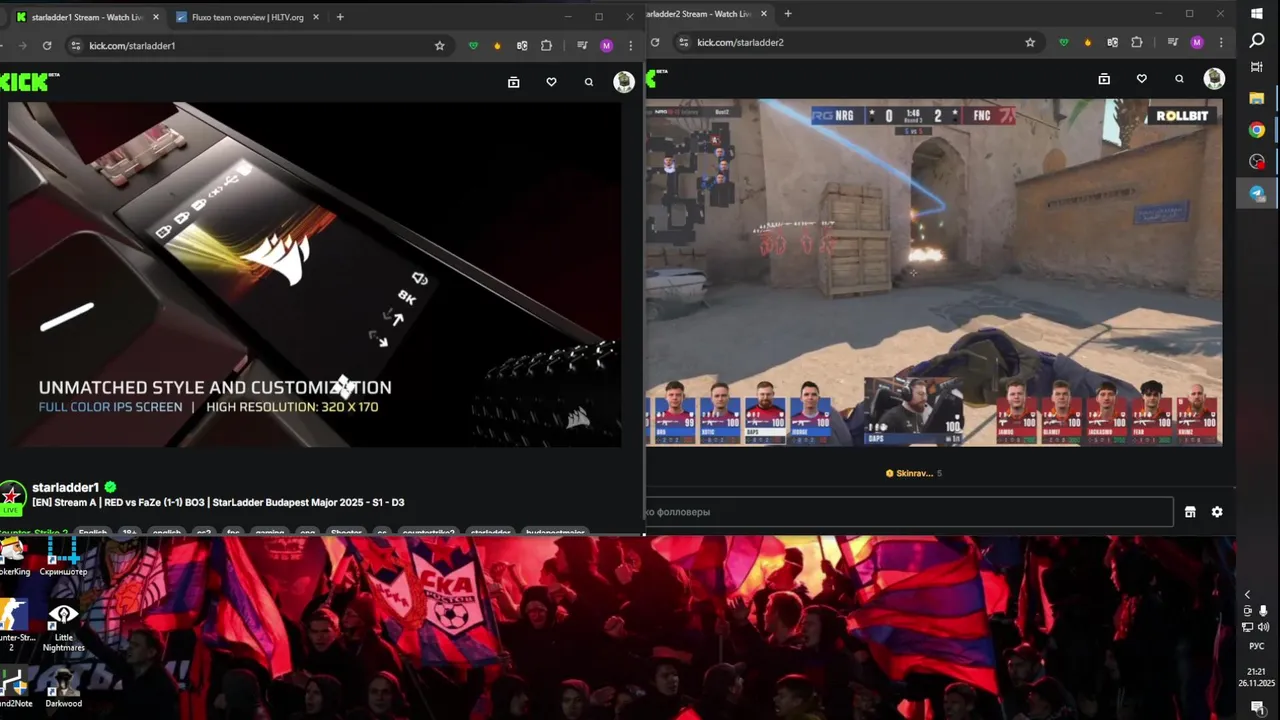Open site info icon beside kick.com/starladder1 address

(75, 45)
